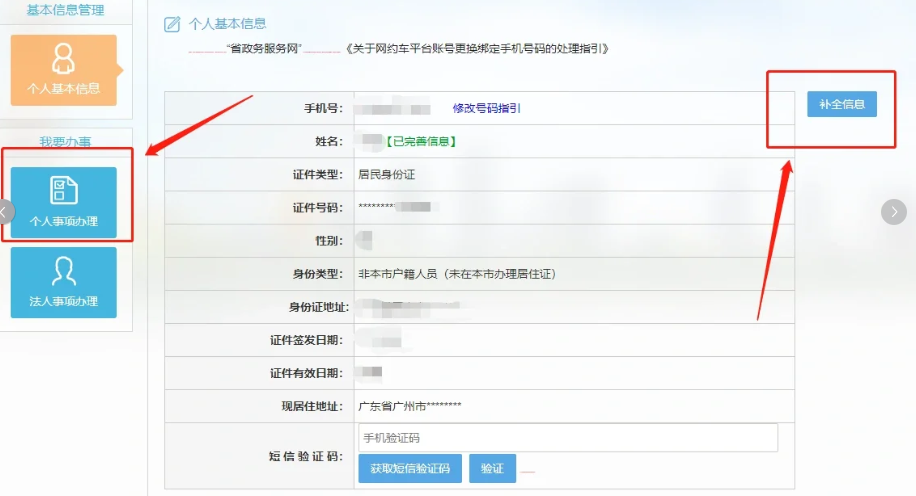Open the "省政务服务网" link
Image resolution: width=916 pixels, height=496 pixels.
coord(264,48)
